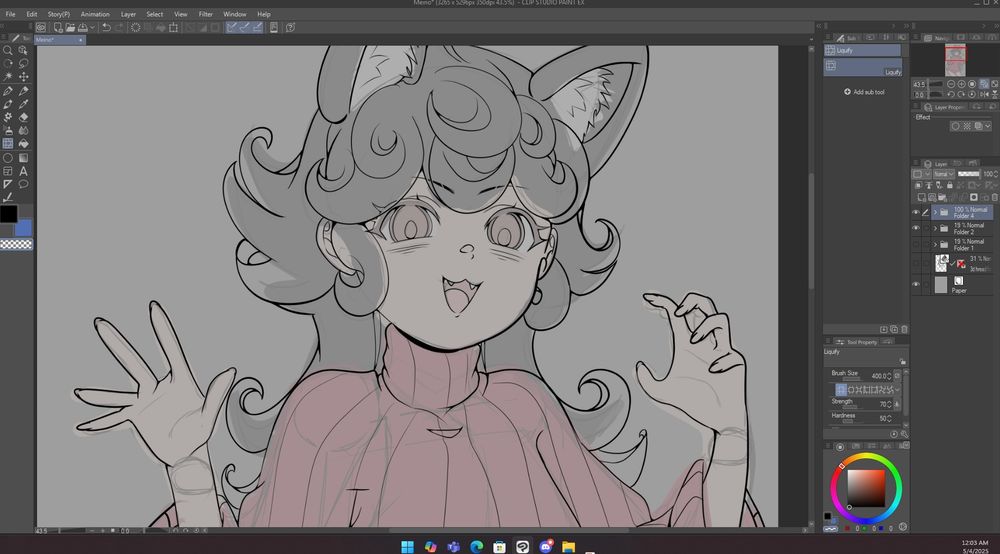
Task: Select the Zoom magnifier tool
Action: [x=8, y=50]
